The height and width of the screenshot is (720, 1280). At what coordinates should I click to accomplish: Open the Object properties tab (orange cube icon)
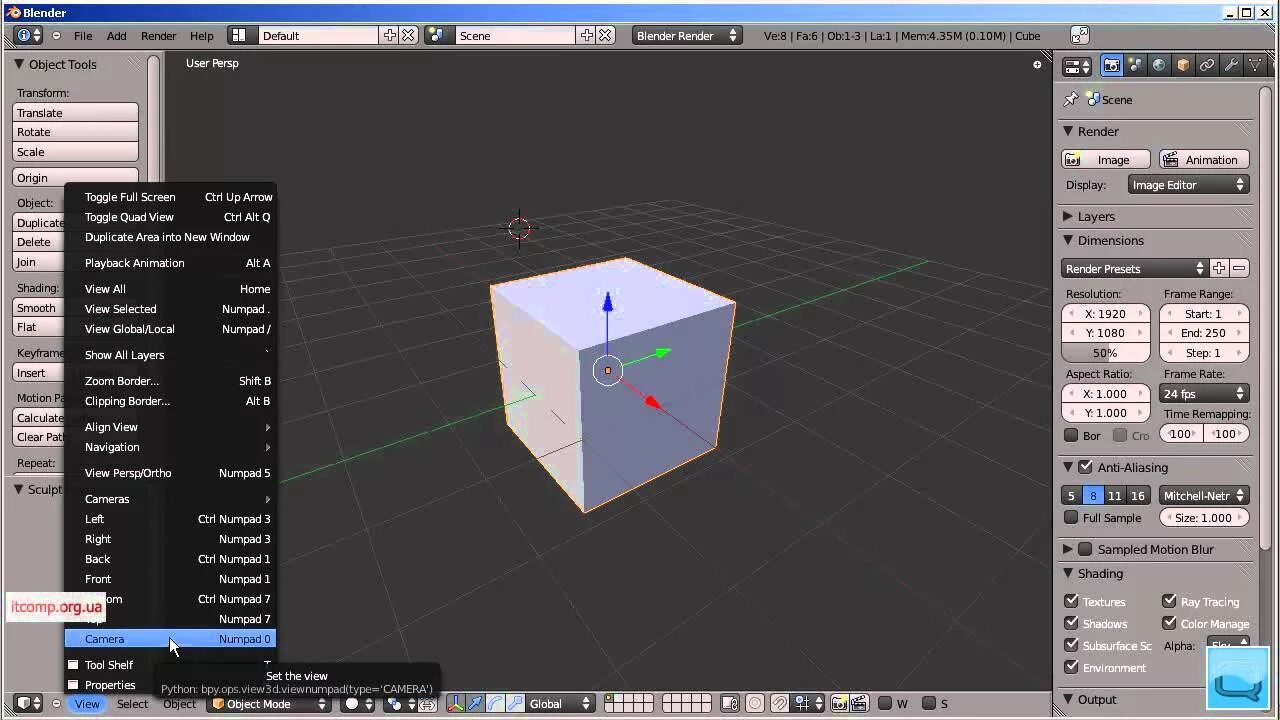(x=1183, y=65)
